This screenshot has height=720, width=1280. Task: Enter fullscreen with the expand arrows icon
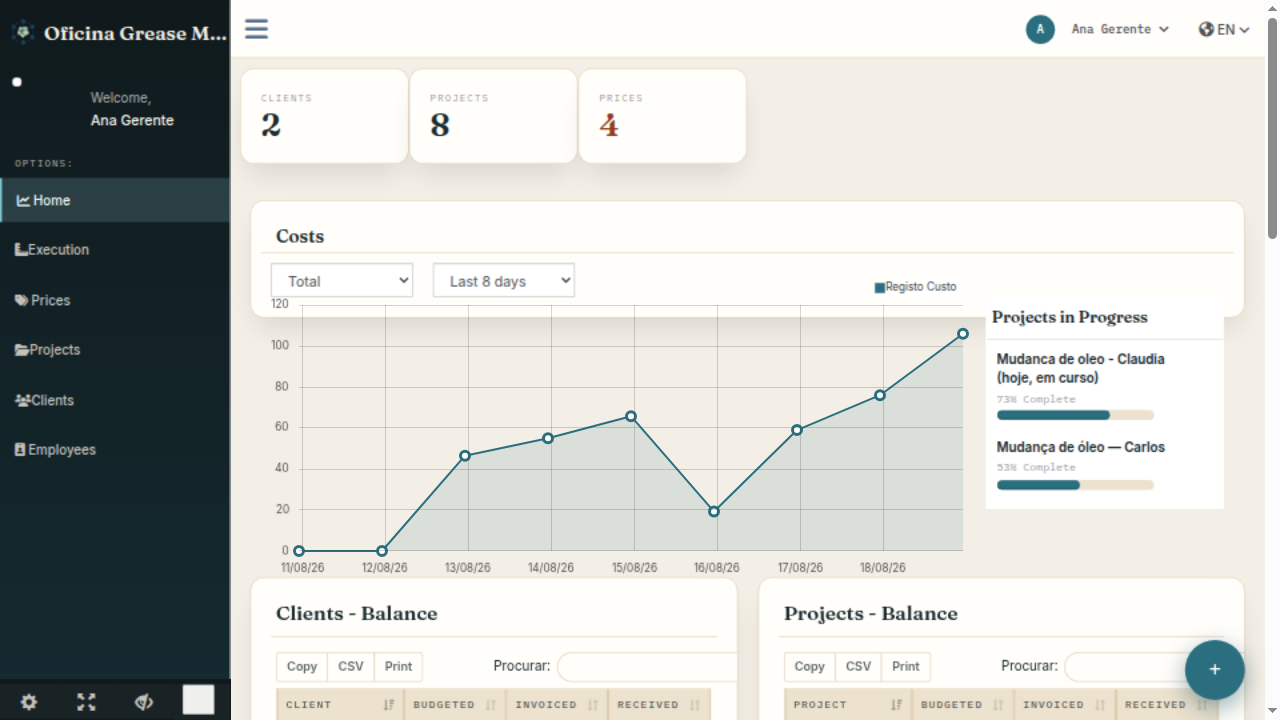[86, 702]
